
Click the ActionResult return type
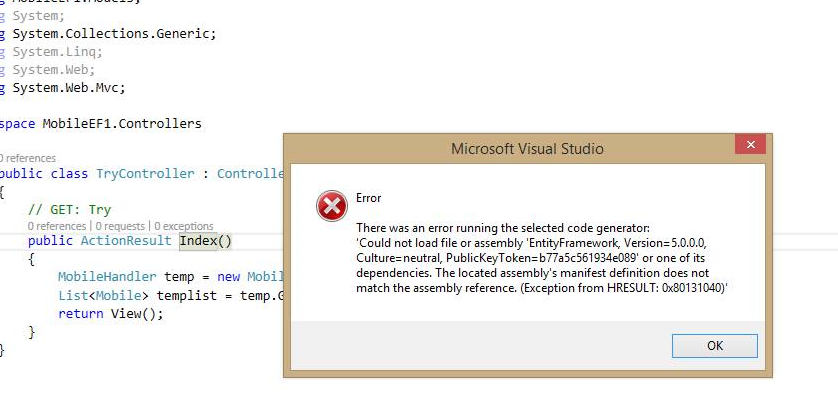[126, 241]
